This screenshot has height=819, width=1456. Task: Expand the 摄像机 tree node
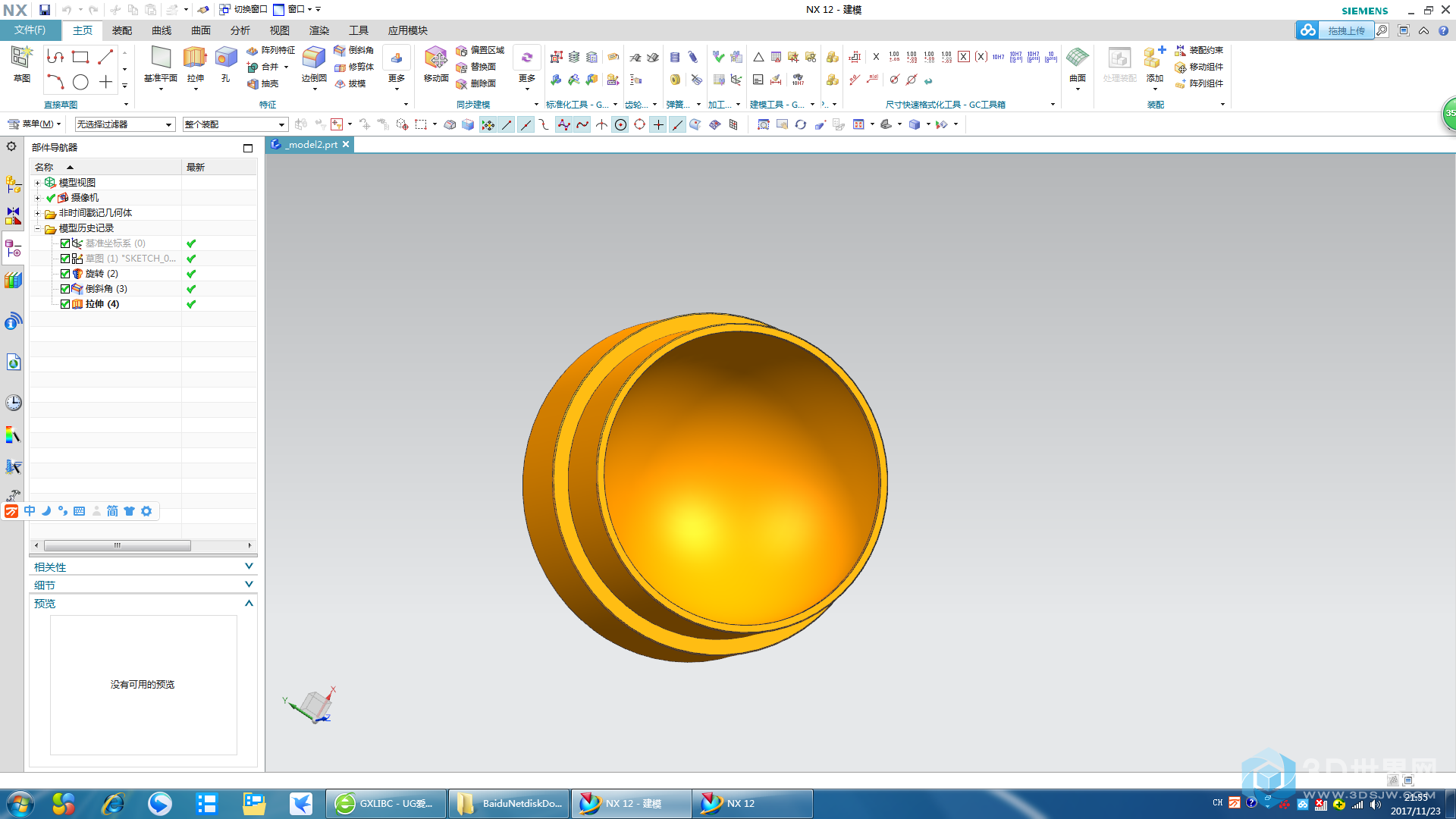point(37,198)
